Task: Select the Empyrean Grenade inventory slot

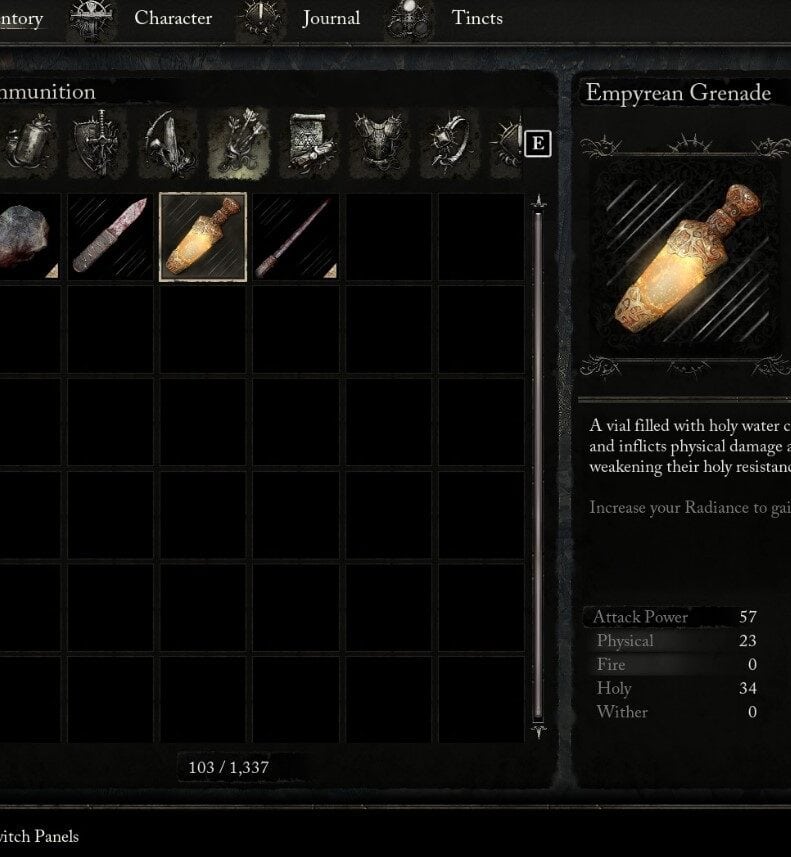Action: click(x=203, y=237)
